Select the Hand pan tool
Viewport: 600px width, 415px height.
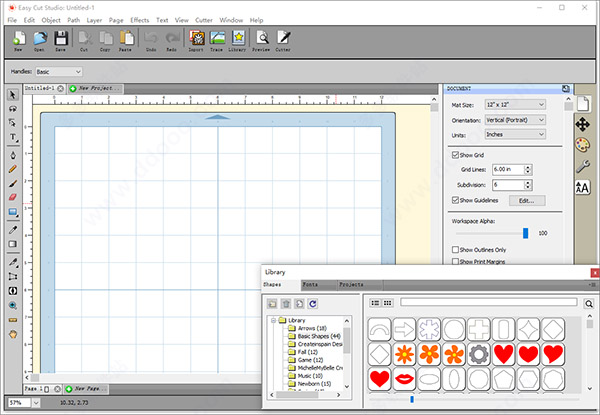pyautogui.click(x=13, y=334)
